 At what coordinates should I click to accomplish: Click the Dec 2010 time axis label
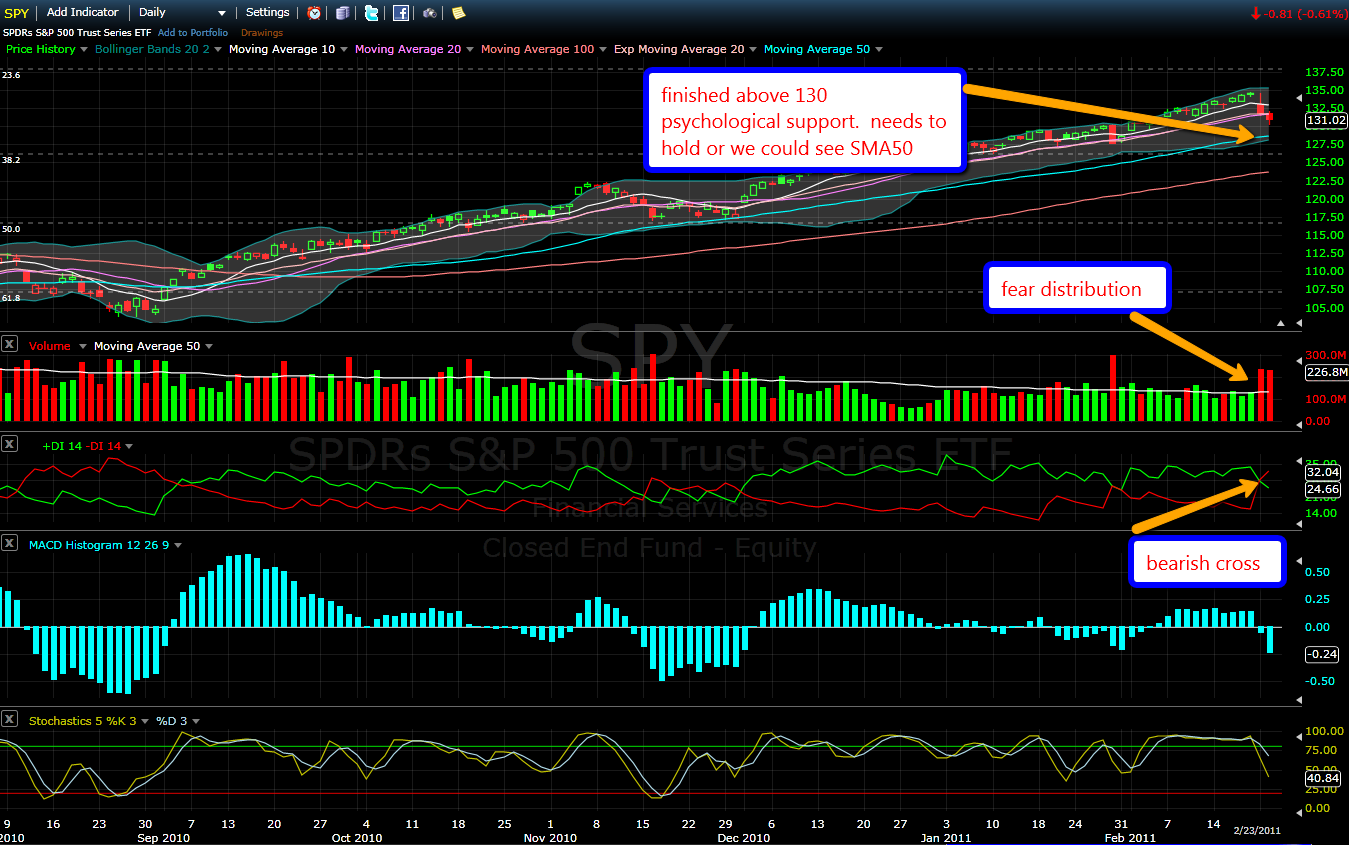point(743,838)
